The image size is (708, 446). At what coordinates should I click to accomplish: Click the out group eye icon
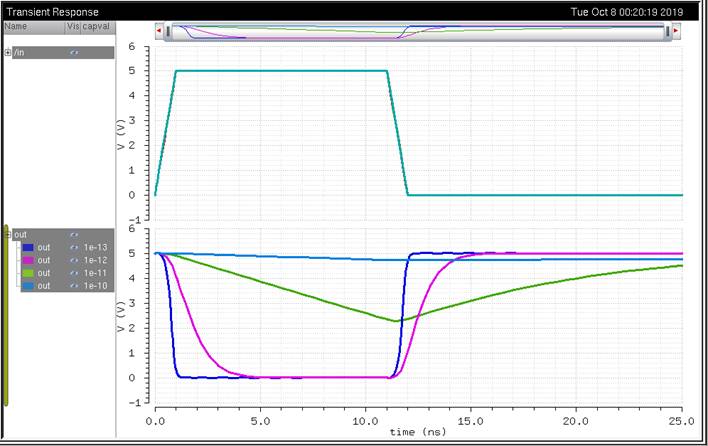pyautogui.click(x=74, y=234)
